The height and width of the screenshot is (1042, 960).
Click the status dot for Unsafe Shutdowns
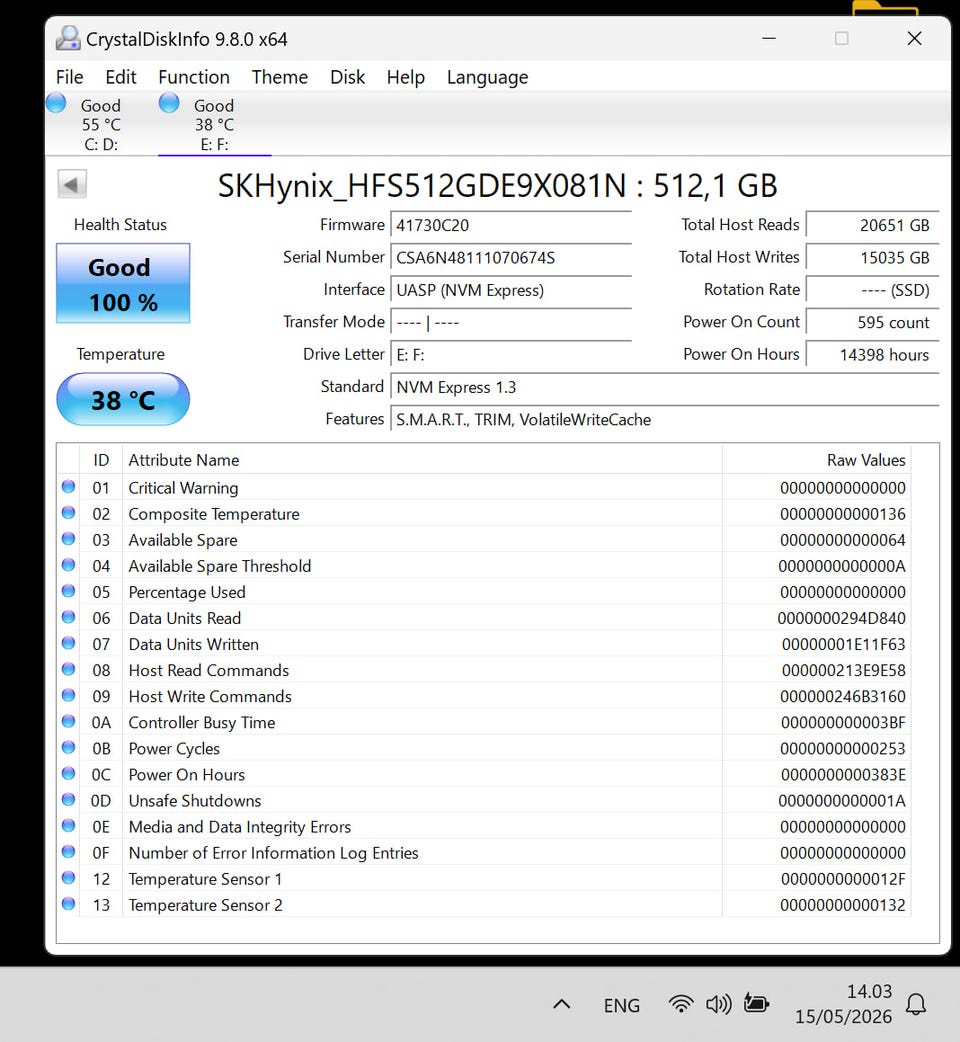coord(68,799)
